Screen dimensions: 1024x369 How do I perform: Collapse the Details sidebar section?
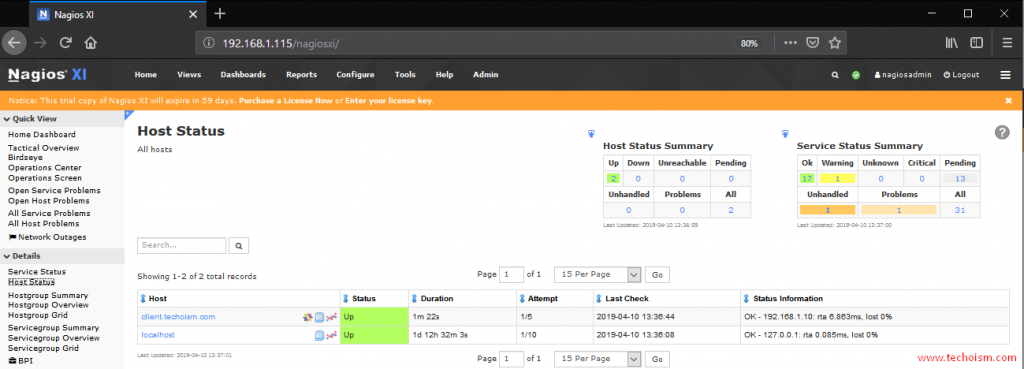pos(22,256)
